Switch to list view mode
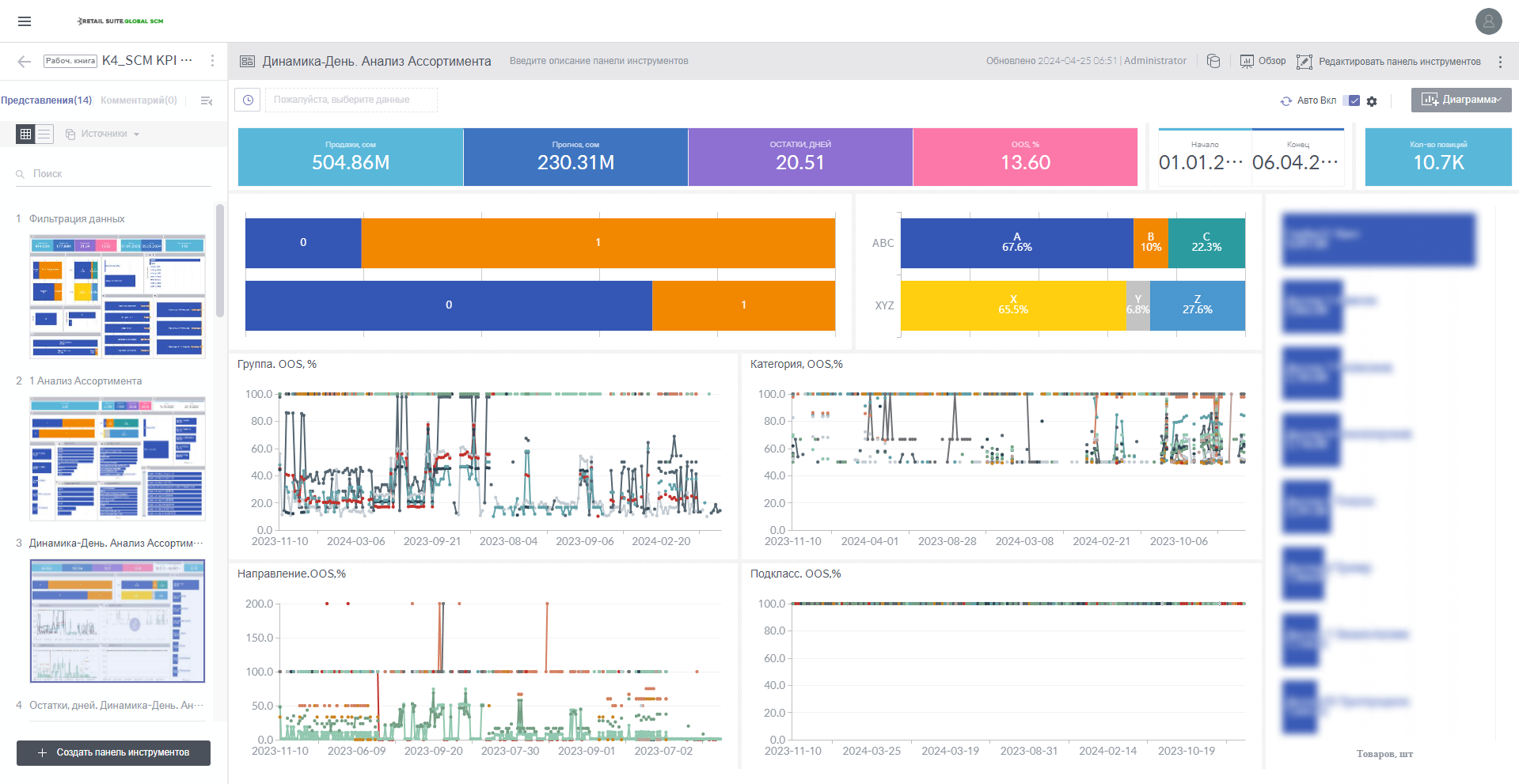1519x784 pixels. click(44, 134)
